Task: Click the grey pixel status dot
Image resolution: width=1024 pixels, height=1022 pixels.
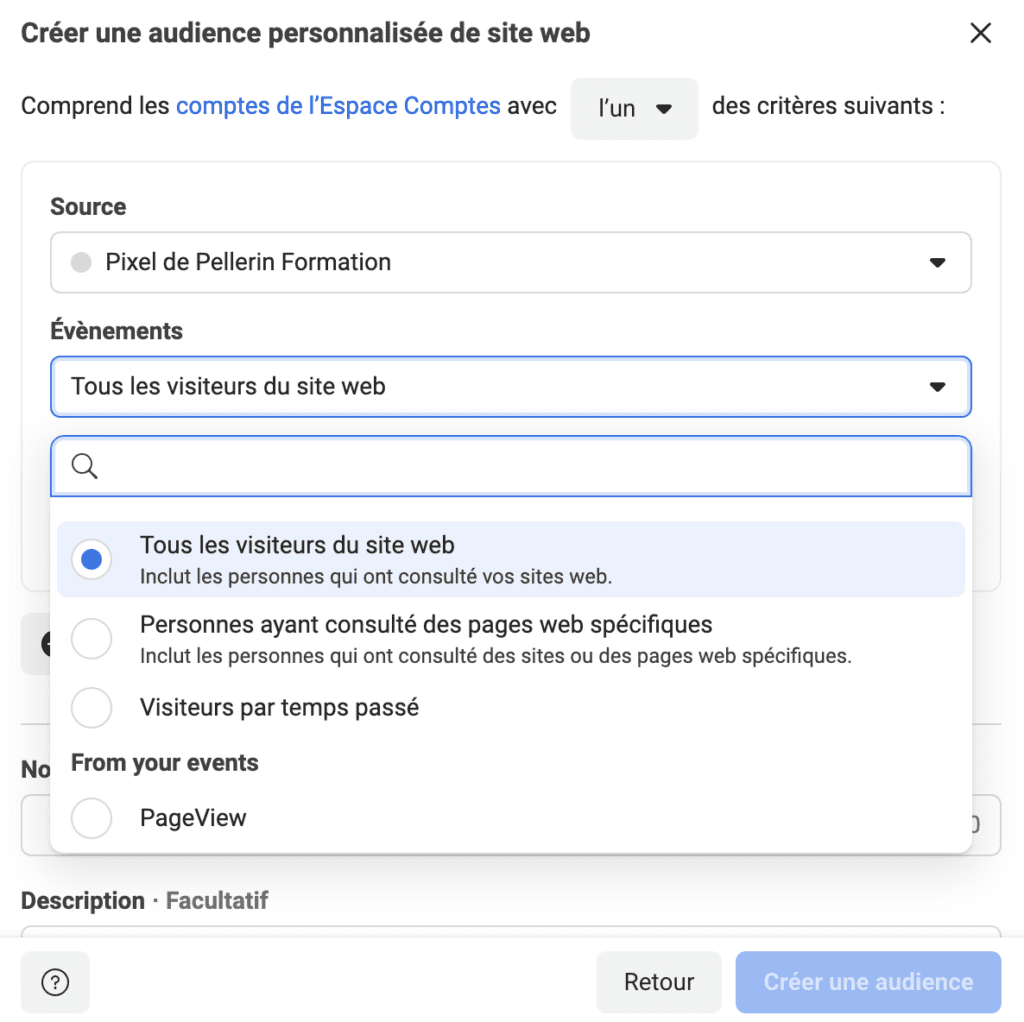Action: tap(81, 263)
